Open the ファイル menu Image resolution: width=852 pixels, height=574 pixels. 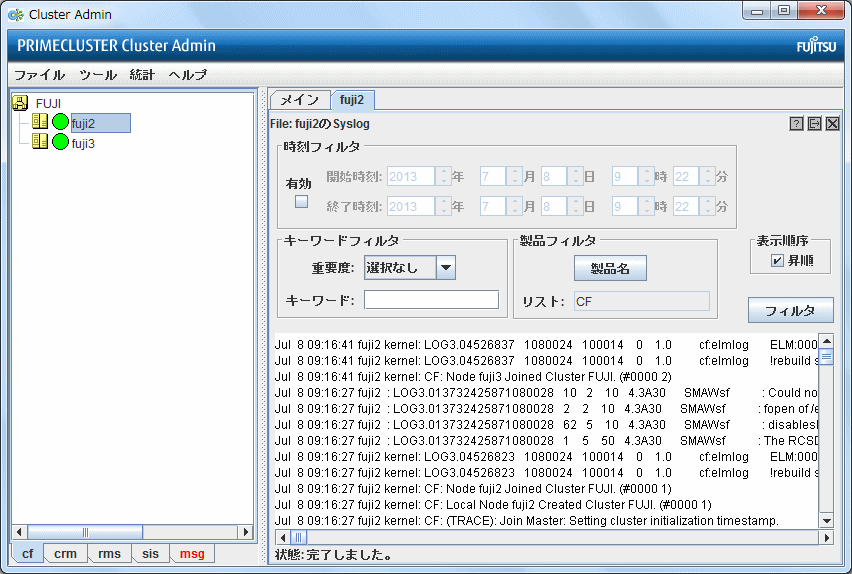tap(39, 74)
